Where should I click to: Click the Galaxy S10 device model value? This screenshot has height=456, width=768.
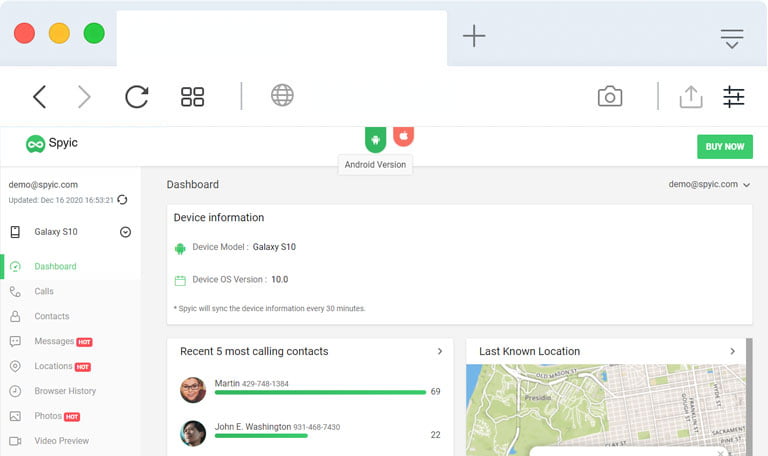click(x=274, y=247)
